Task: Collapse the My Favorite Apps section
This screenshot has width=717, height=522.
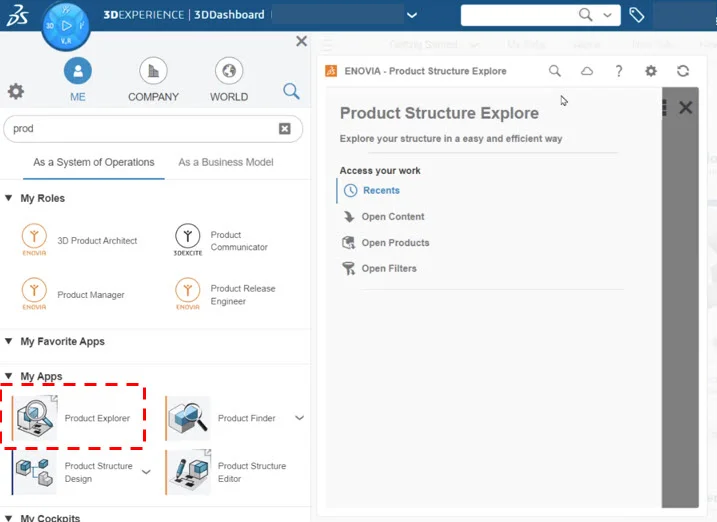Action: coord(9,341)
